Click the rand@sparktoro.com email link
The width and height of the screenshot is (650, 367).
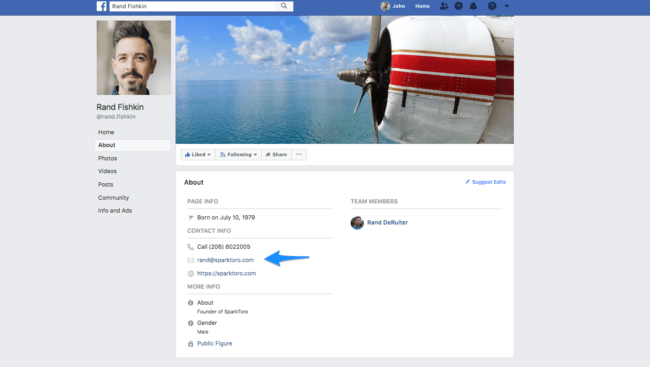tap(225, 260)
